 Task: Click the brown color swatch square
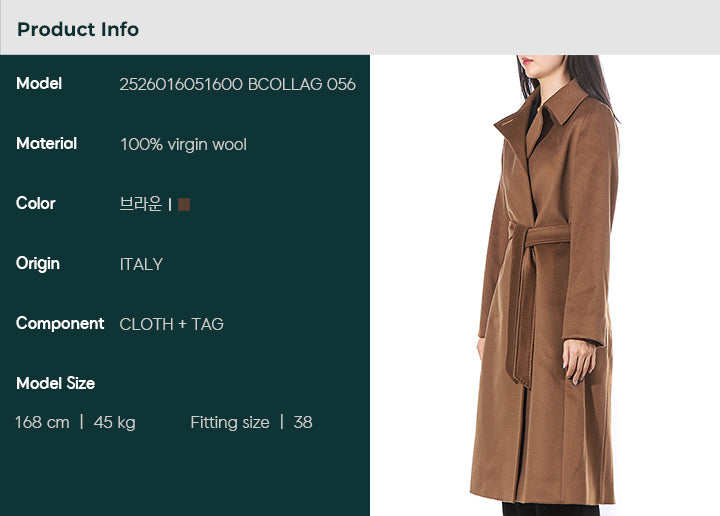184,204
